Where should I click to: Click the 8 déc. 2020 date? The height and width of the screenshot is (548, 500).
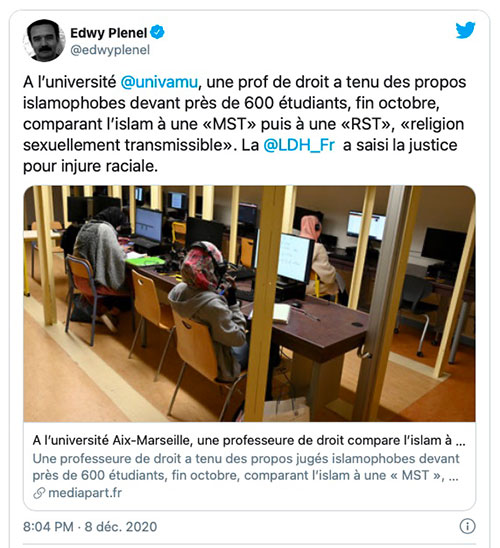pos(121,527)
